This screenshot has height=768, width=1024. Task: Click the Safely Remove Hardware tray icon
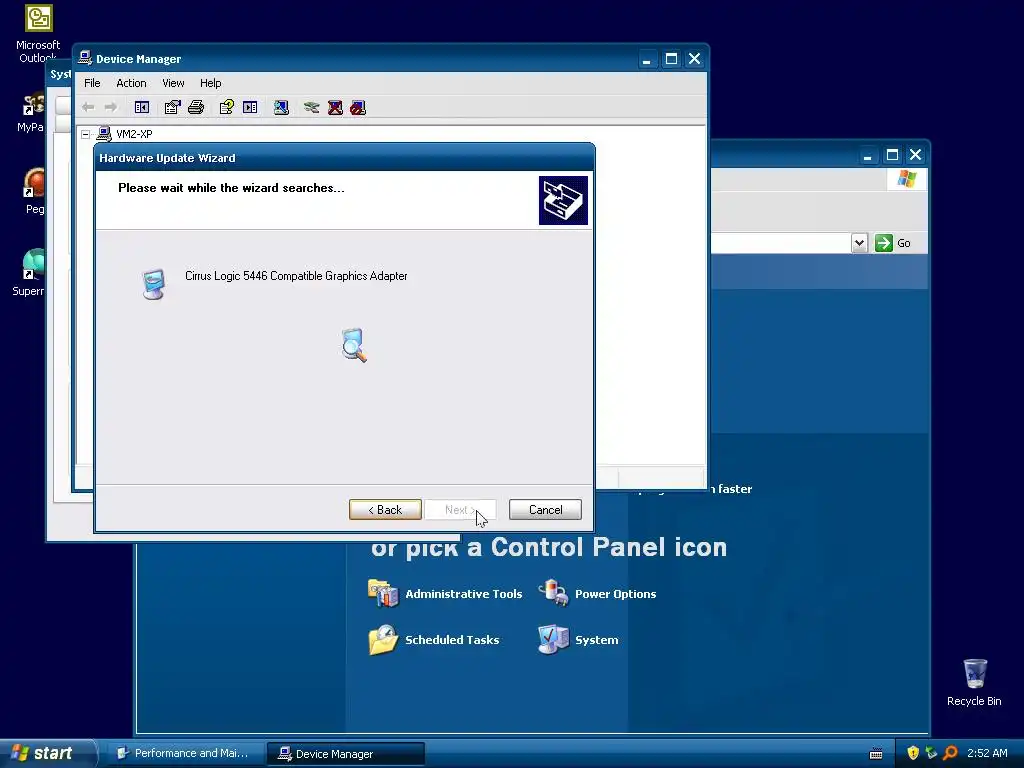pos(931,753)
